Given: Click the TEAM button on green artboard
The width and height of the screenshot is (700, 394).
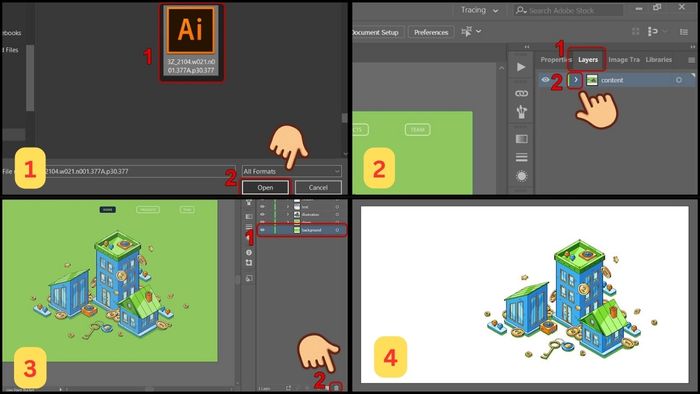Looking at the screenshot, I should (x=417, y=129).
